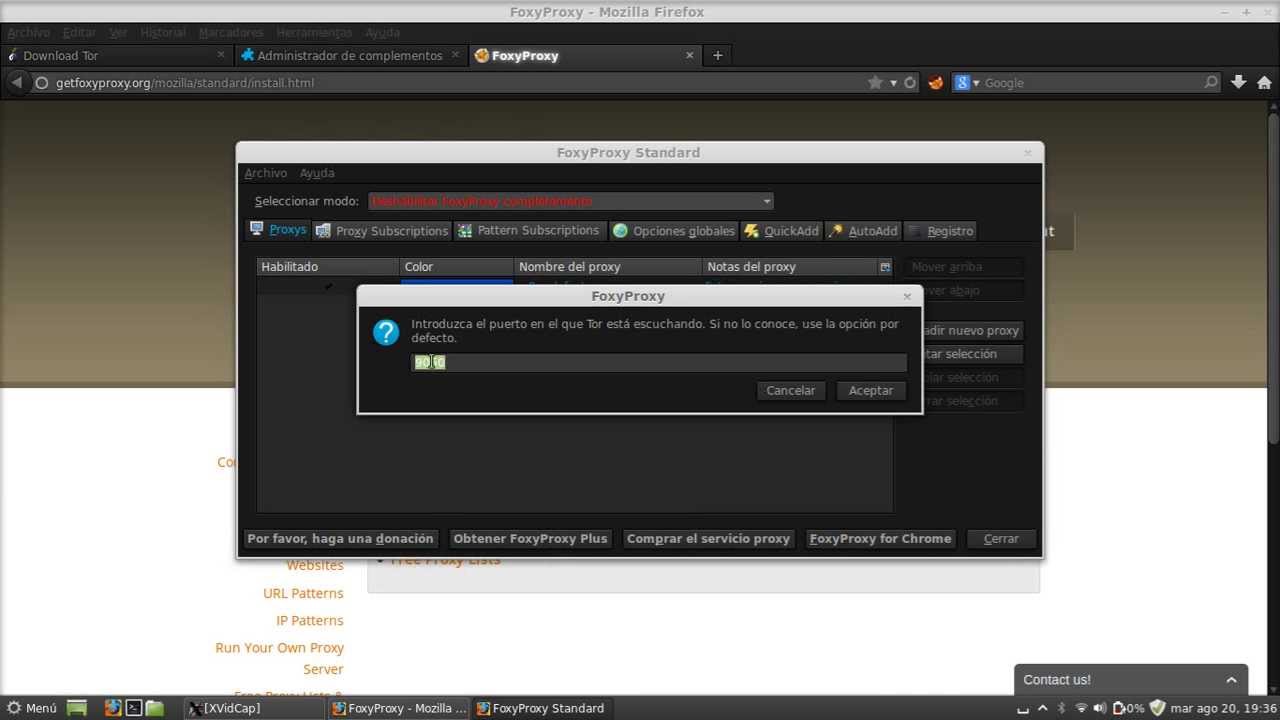Click the search magnifier icon
The image size is (1280, 720).
pyautogui.click(x=1211, y=83)
